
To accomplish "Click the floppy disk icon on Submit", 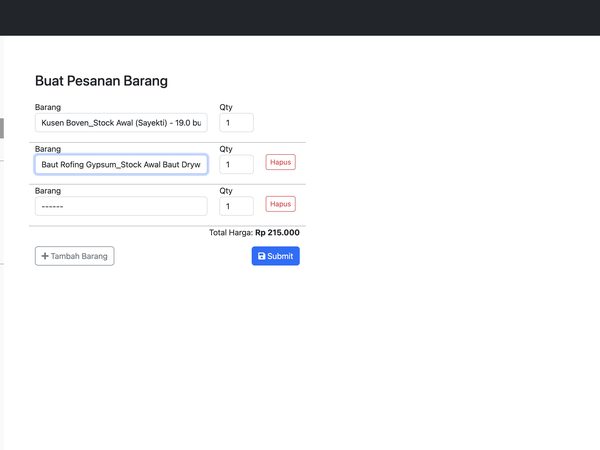I will 262,256.
